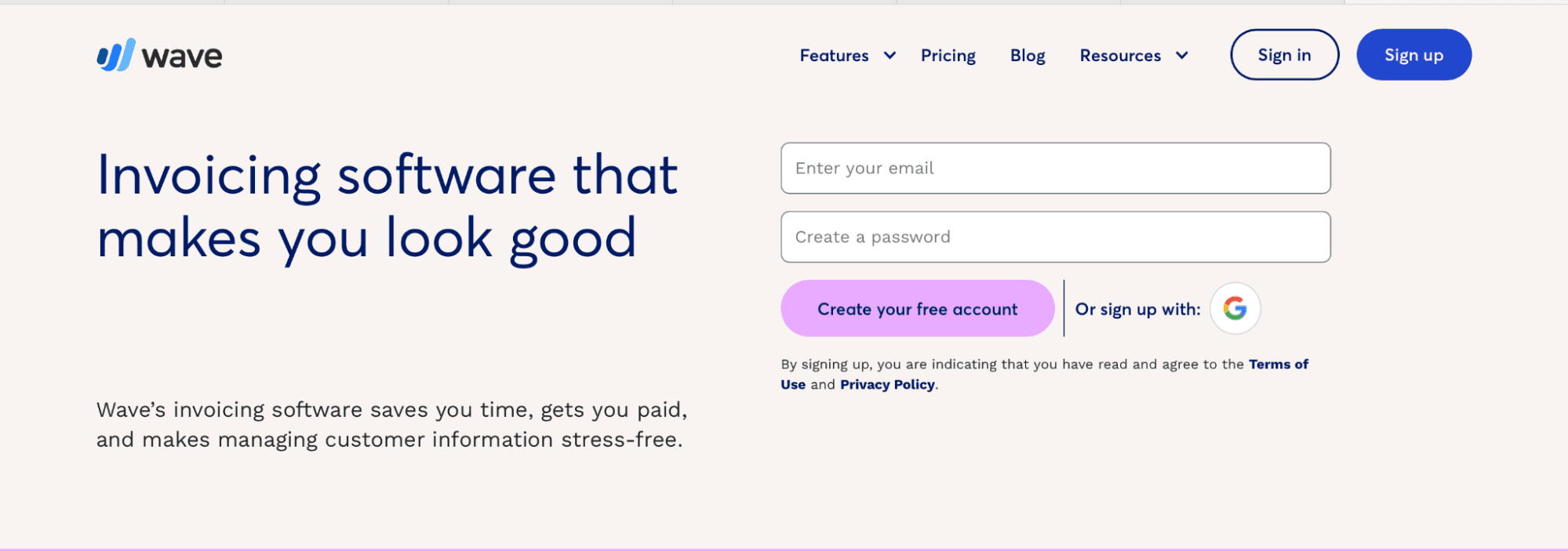Click the Sign in button
Screen dimensions: 1568x551
pyautogui.click(x=1284, y=55)
